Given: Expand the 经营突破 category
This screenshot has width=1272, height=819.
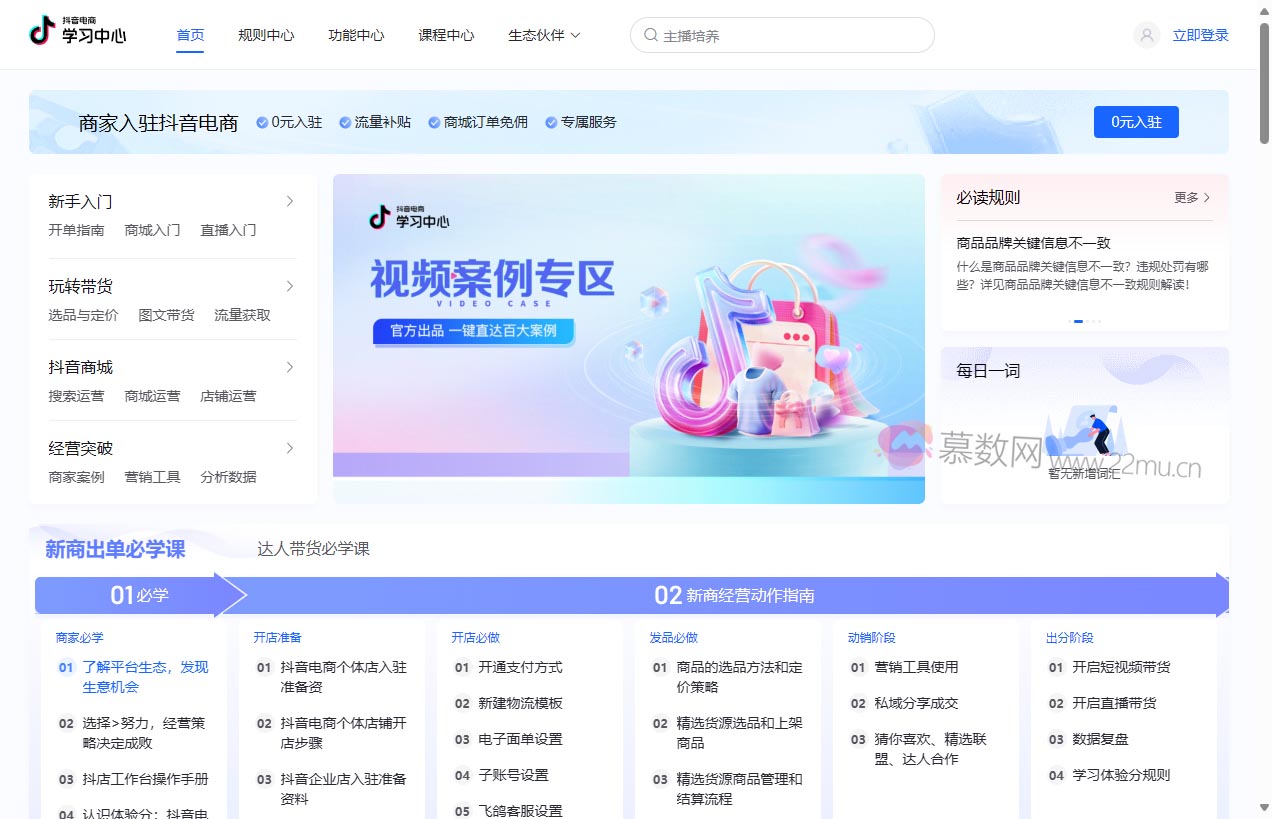Looking at the screenshot, I should point(290,447).
